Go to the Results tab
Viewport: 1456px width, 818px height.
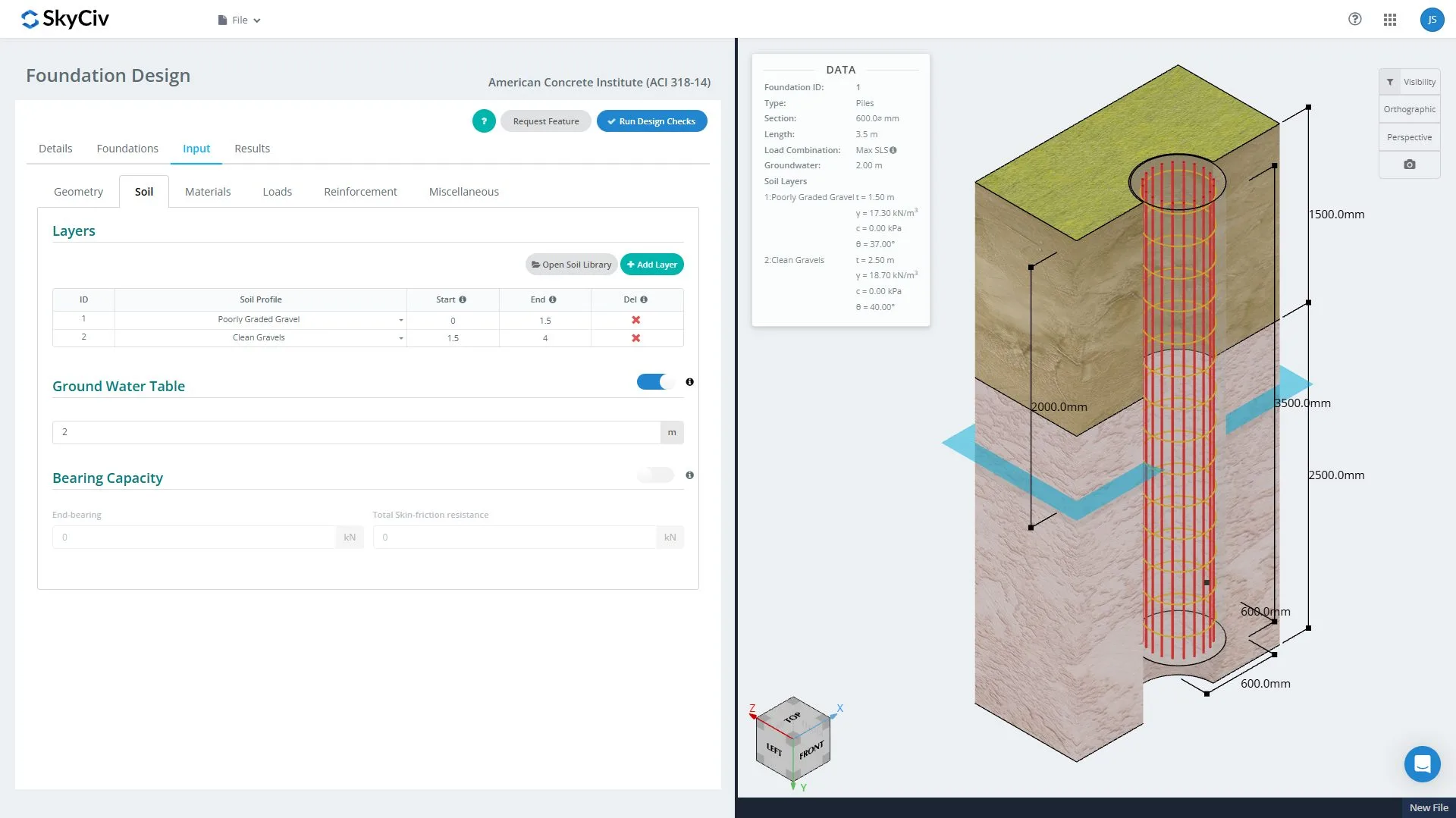252,149
